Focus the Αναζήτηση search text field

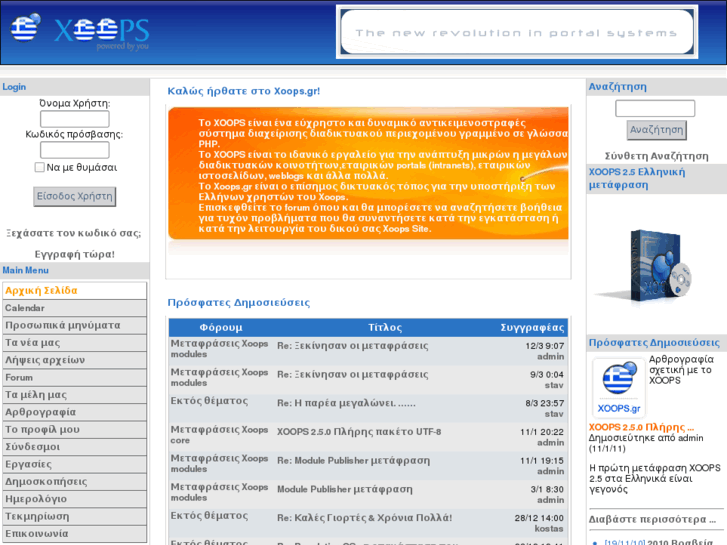point(655,109)
